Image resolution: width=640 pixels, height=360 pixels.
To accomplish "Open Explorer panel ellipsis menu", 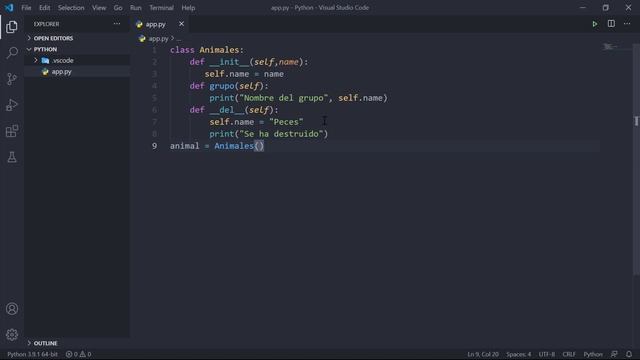I will coord(117,24).
